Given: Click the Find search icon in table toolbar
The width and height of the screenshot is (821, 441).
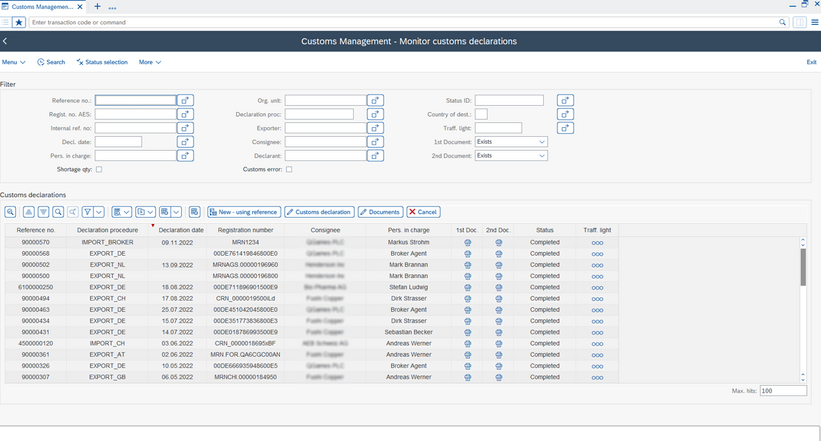Looking at the screenshot, I should coord(58,212).
